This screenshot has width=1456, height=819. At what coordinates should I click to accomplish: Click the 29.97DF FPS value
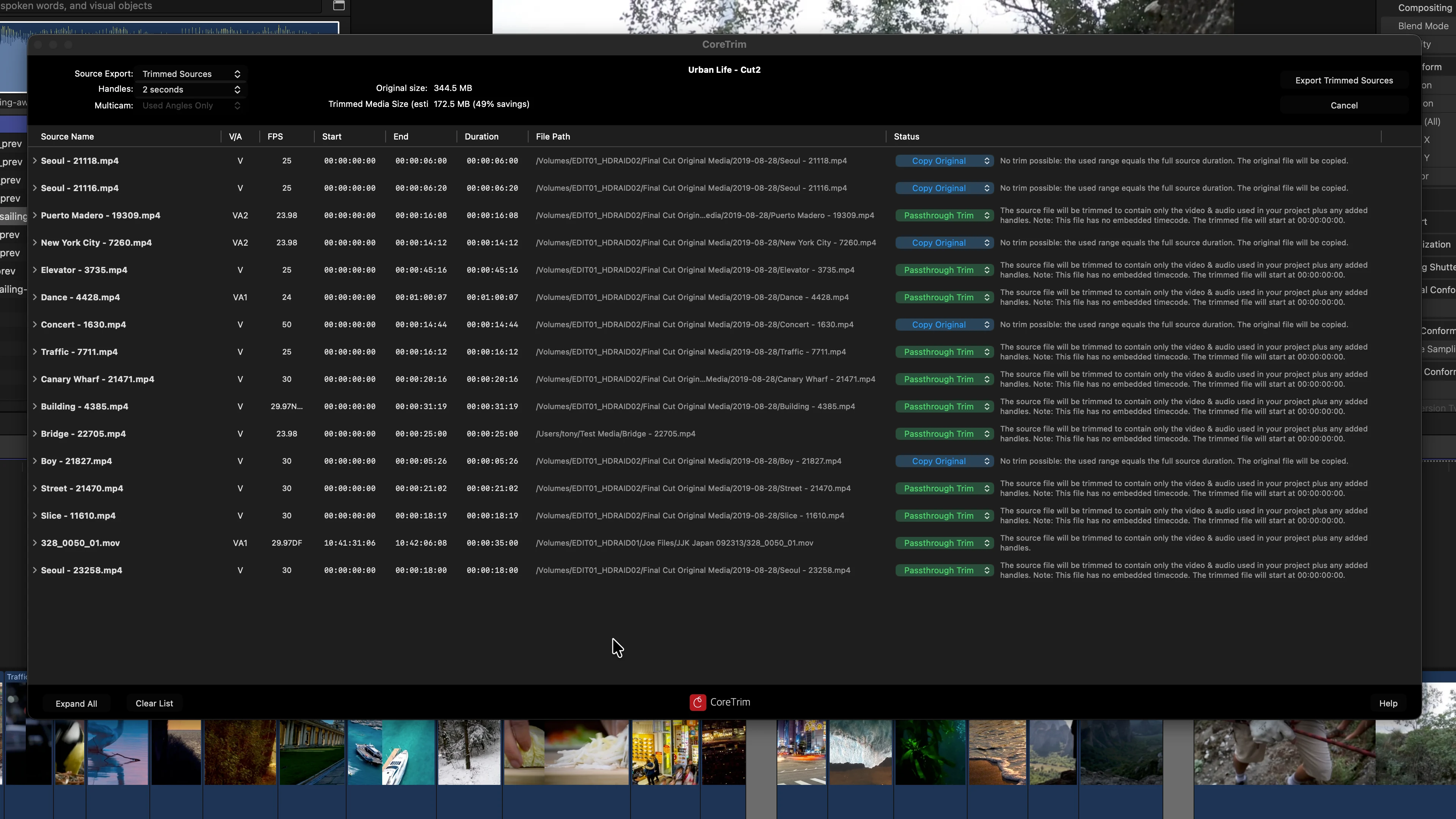[287, 543]
